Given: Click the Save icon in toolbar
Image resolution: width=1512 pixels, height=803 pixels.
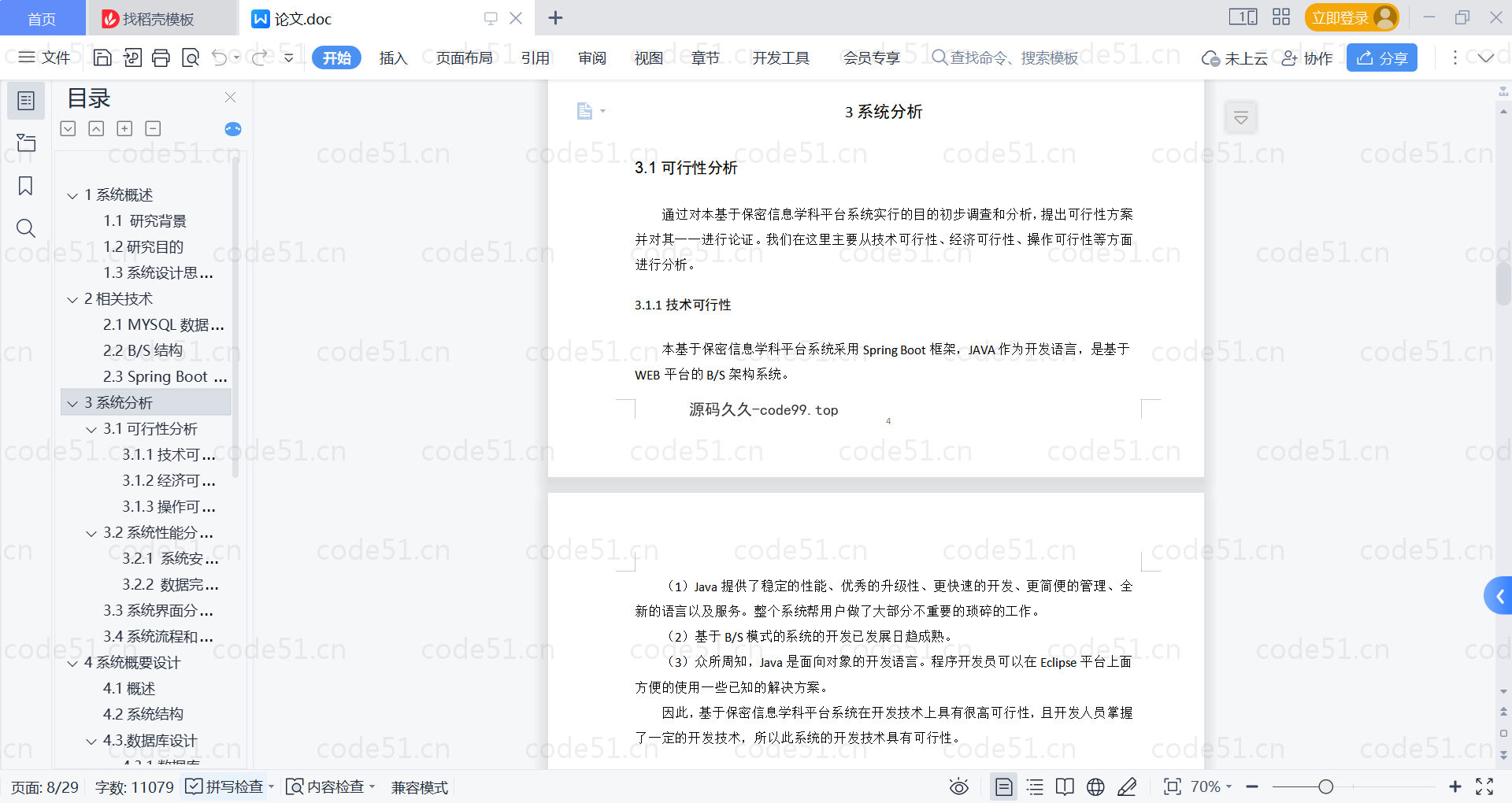Looking at the screenshot, I should (102, 57).
